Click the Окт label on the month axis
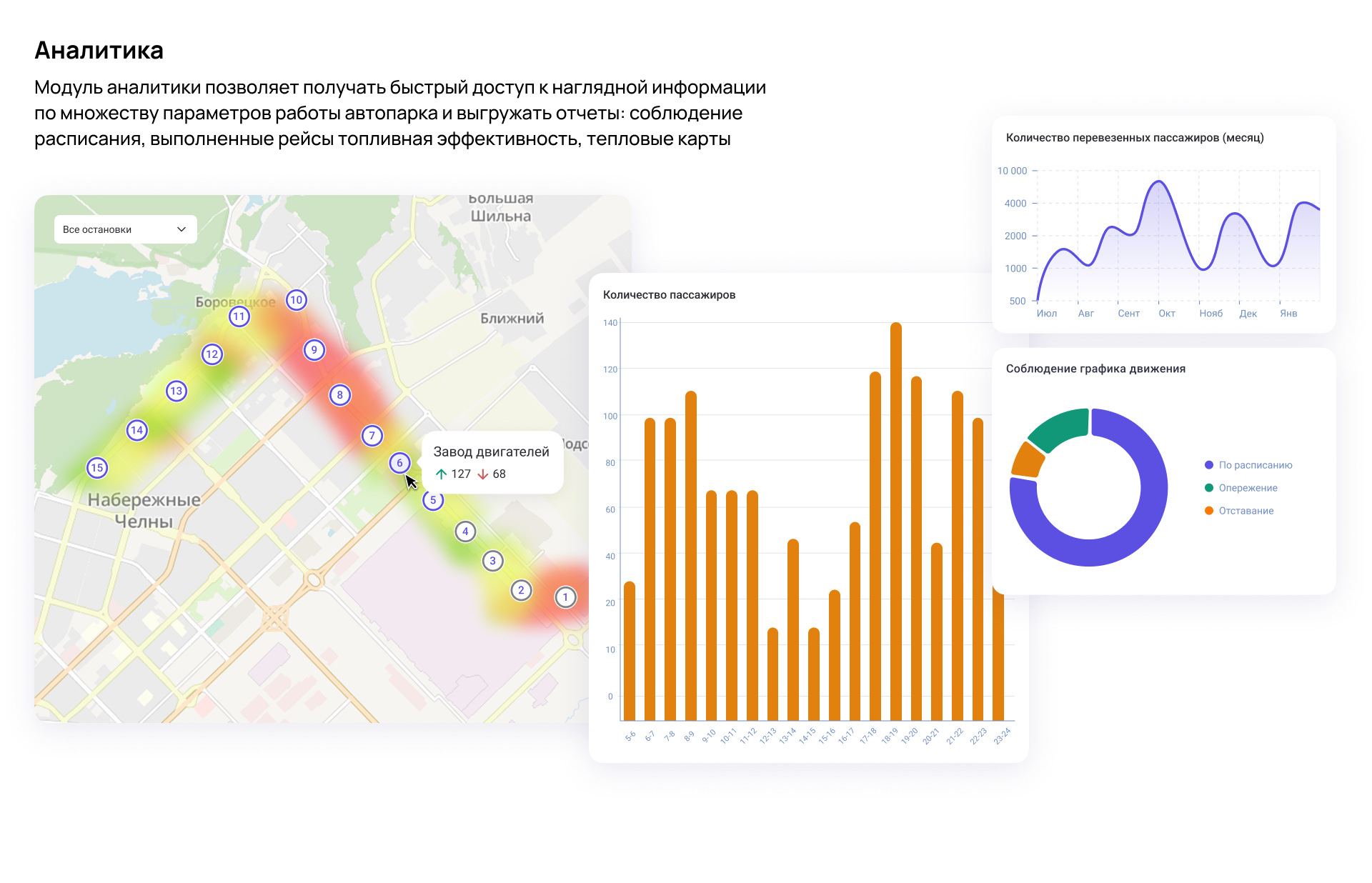This screenshot has height=883, width=1372. click(1166, 314)
